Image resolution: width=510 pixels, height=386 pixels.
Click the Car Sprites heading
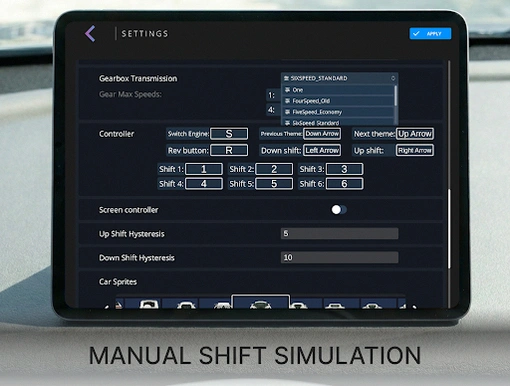coord(118,282)
